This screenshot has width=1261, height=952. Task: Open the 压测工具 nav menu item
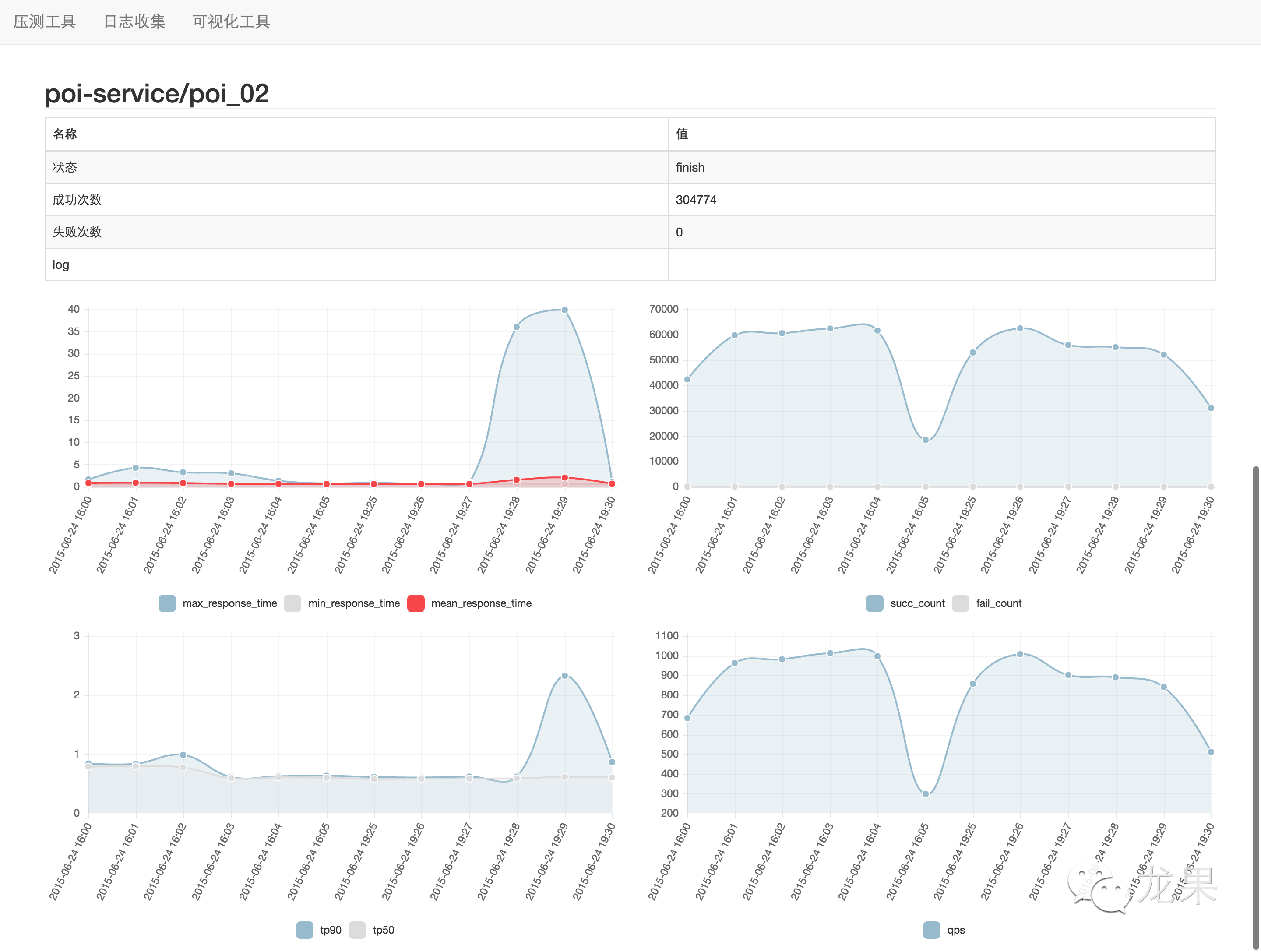coord(45,21)
